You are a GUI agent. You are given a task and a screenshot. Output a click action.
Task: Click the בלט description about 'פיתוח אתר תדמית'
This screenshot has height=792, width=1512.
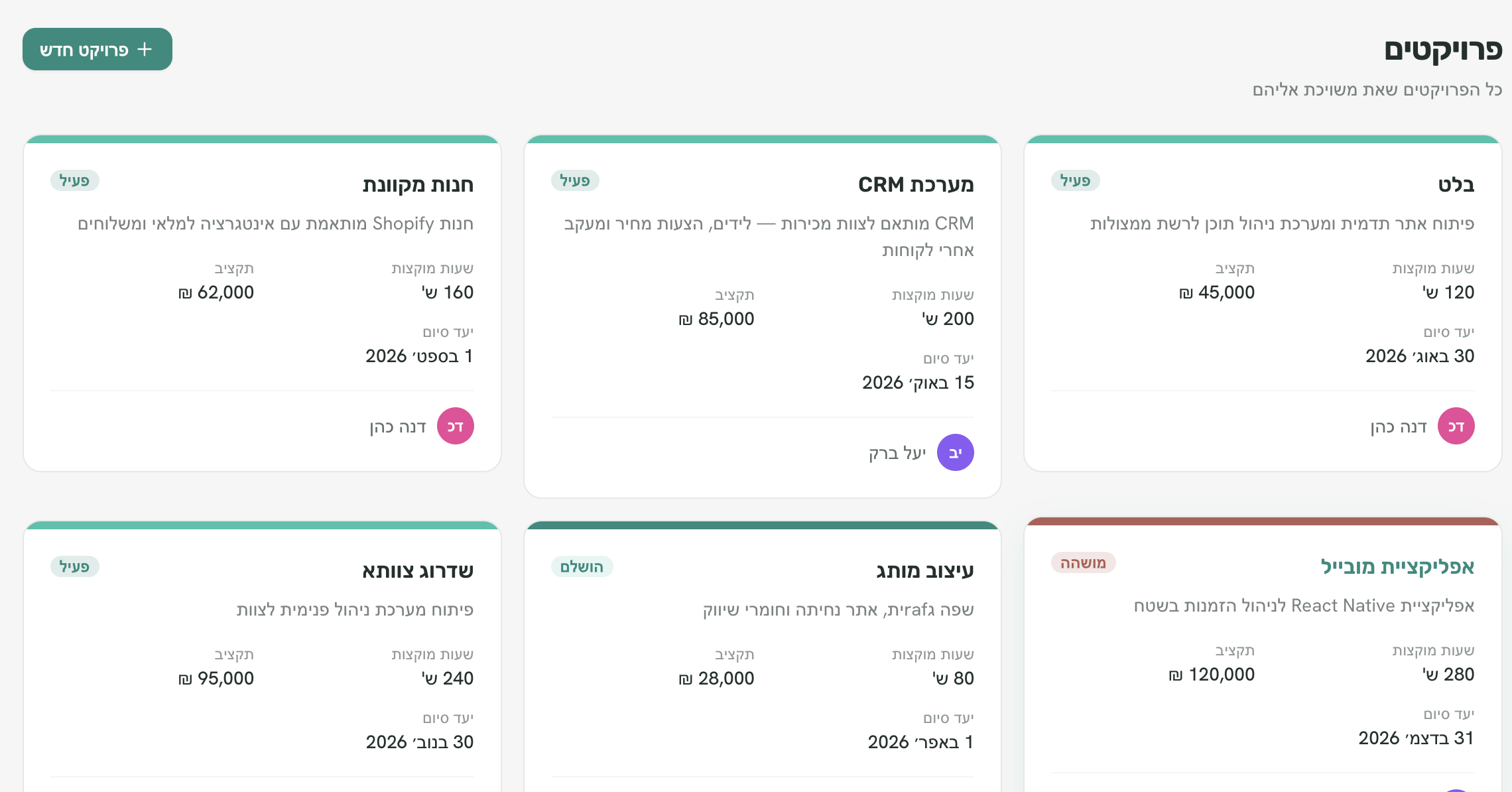pos(1282,224)
